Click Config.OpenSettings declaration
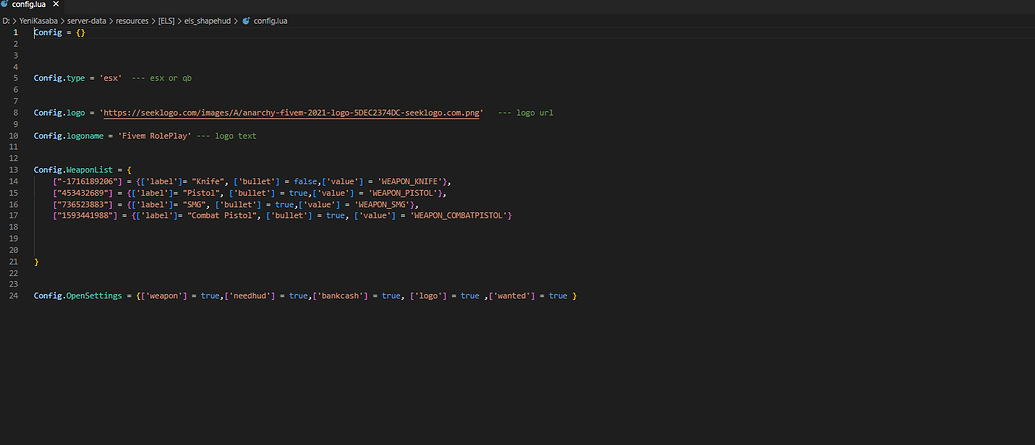Viewport: 1035px width, 445px height. click(78, 296)
